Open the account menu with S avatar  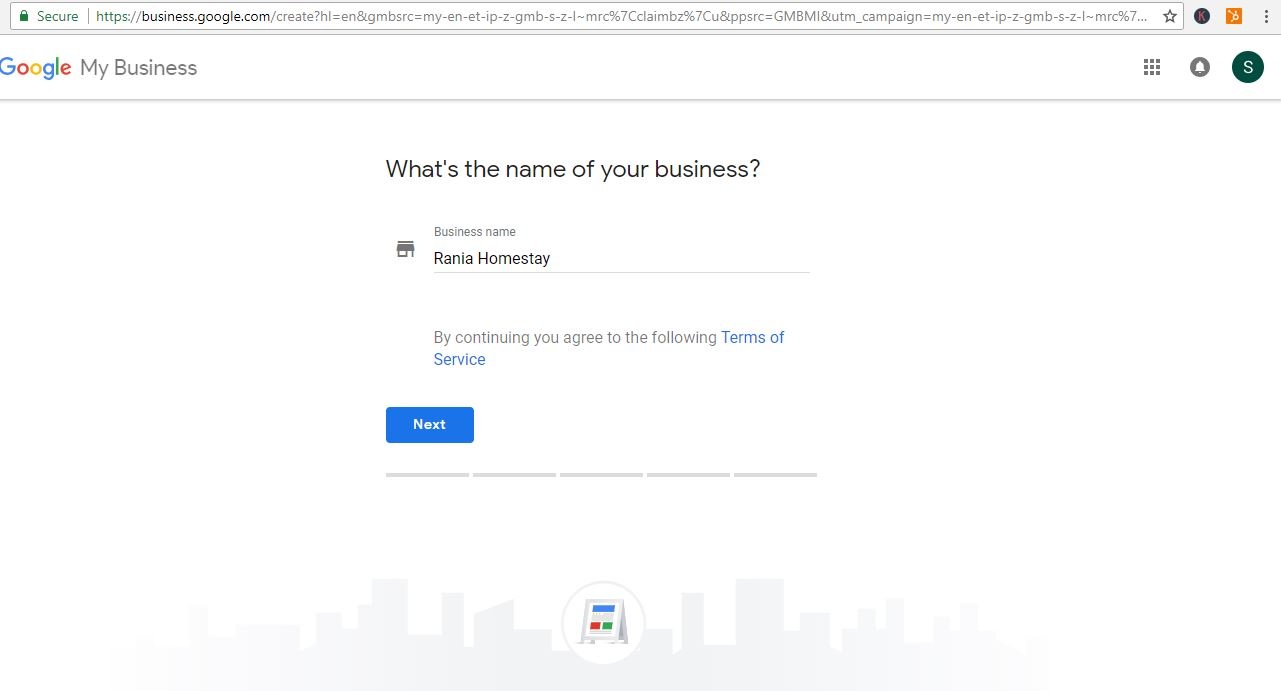tap(1247, 67)
